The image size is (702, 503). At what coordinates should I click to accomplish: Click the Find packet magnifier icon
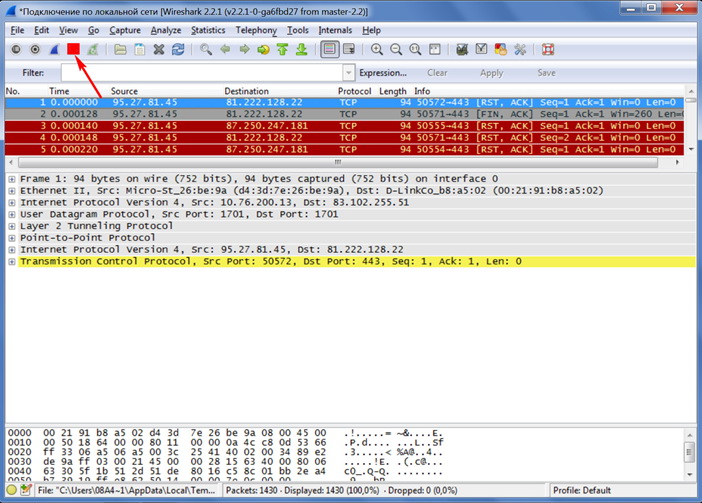pos(205,49)
